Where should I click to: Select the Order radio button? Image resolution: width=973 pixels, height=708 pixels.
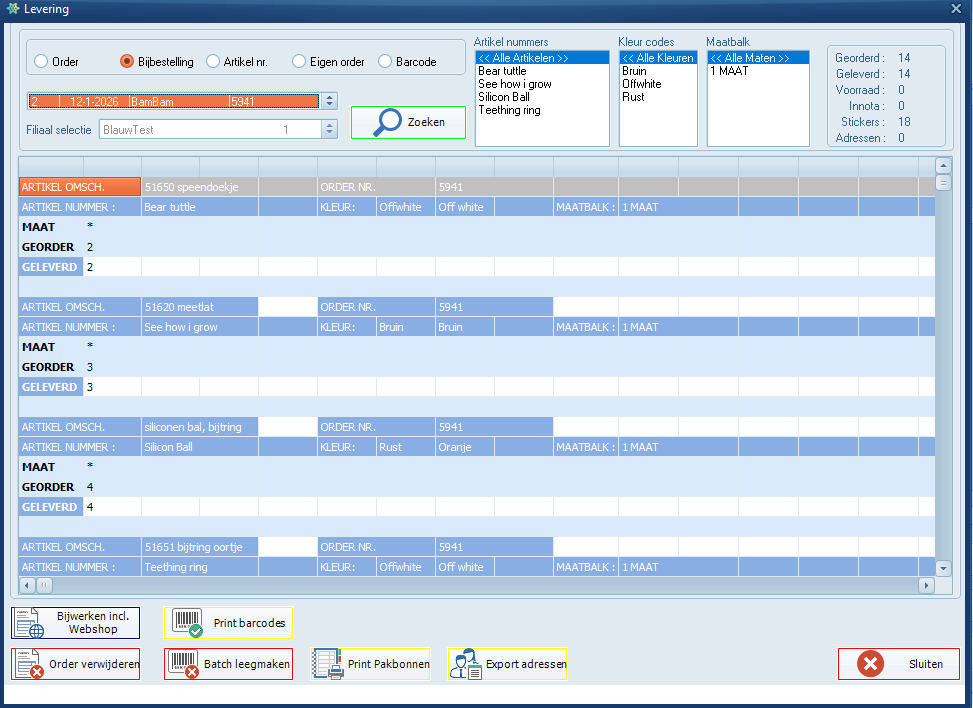[x=41, y=62]
